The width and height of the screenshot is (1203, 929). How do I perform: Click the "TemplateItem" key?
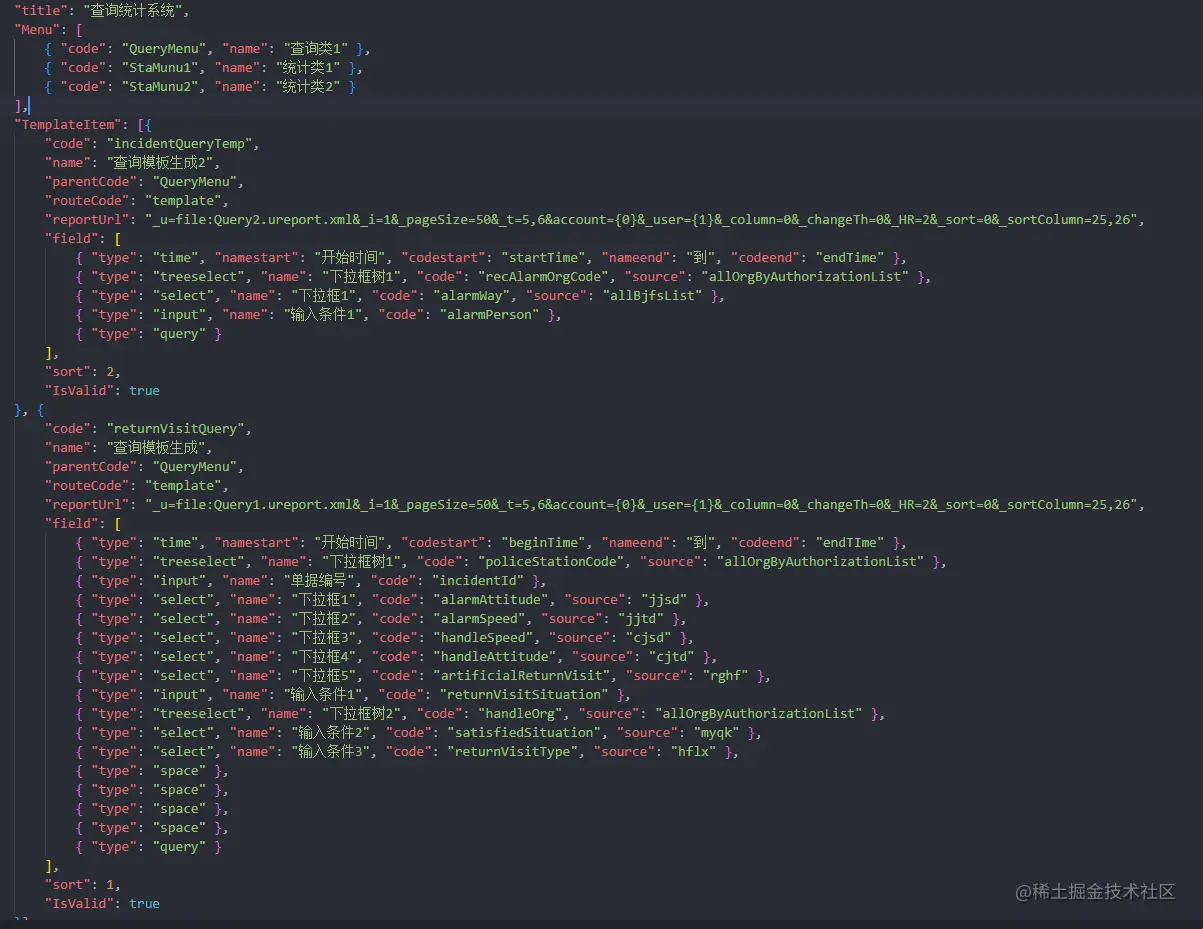(x=68, y=125)
